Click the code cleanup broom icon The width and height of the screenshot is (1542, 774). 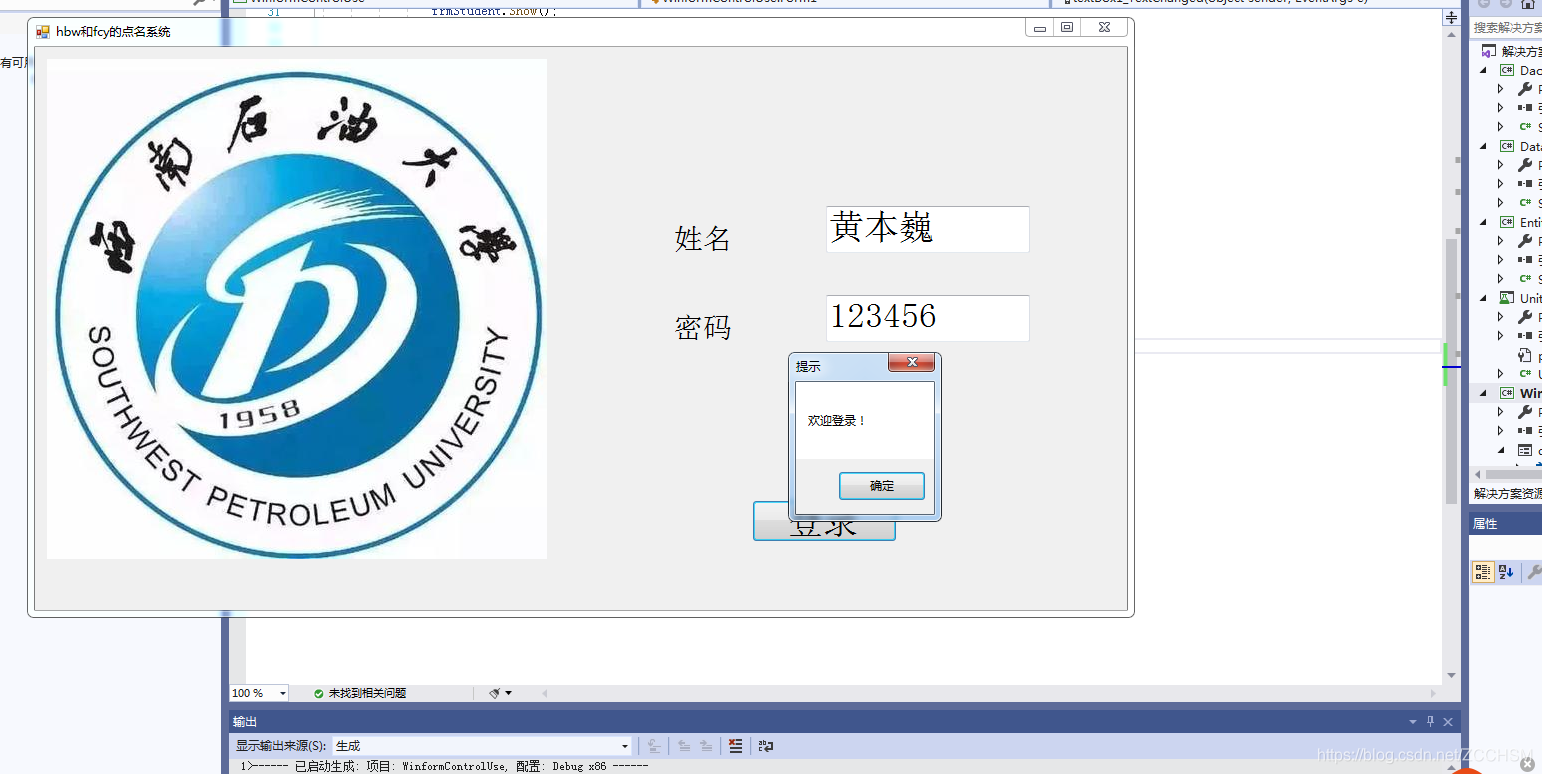(x=495, y=693)
